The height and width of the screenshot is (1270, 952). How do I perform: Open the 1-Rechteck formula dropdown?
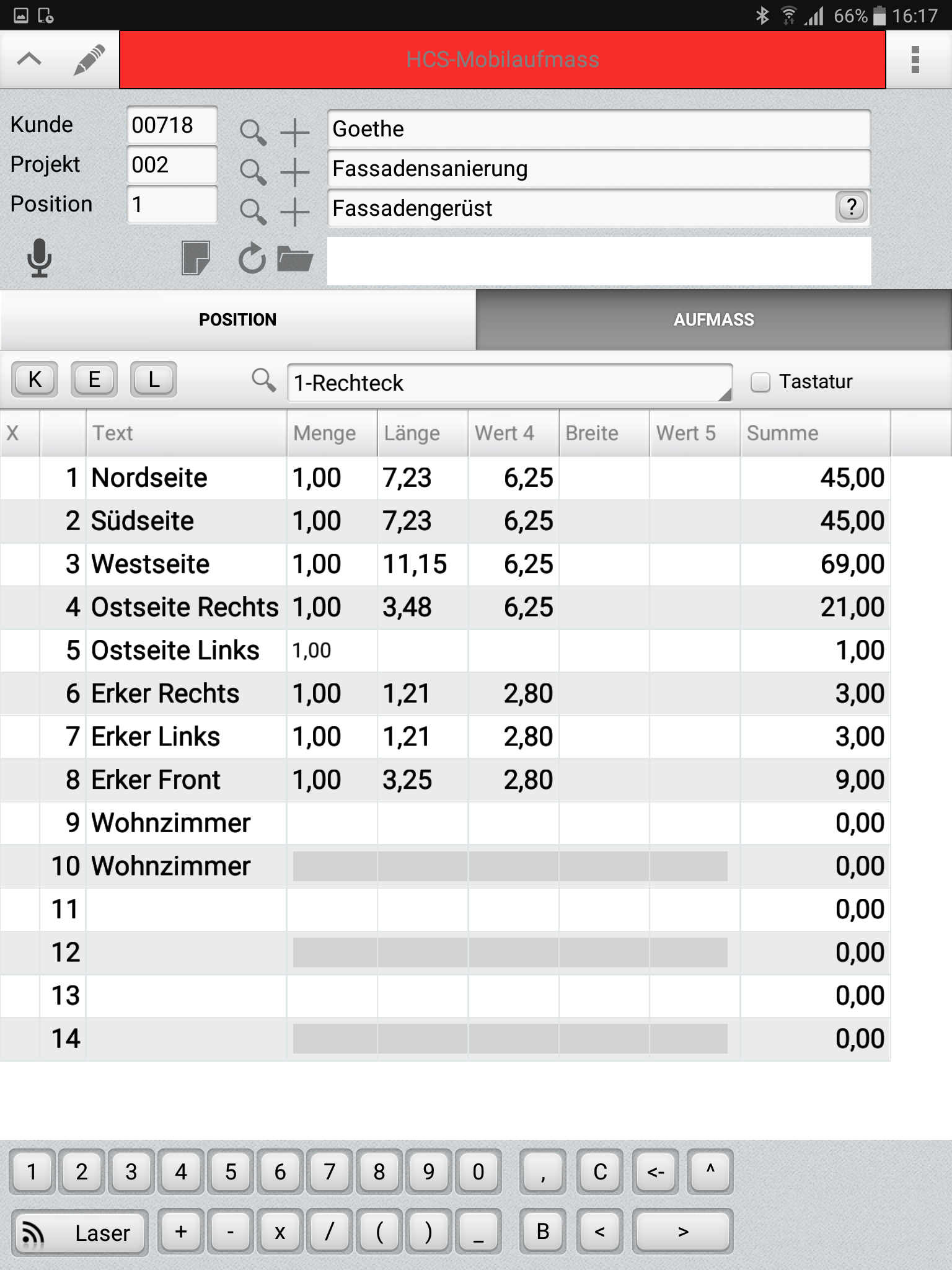pyautogui.click(x=509, y=383)
